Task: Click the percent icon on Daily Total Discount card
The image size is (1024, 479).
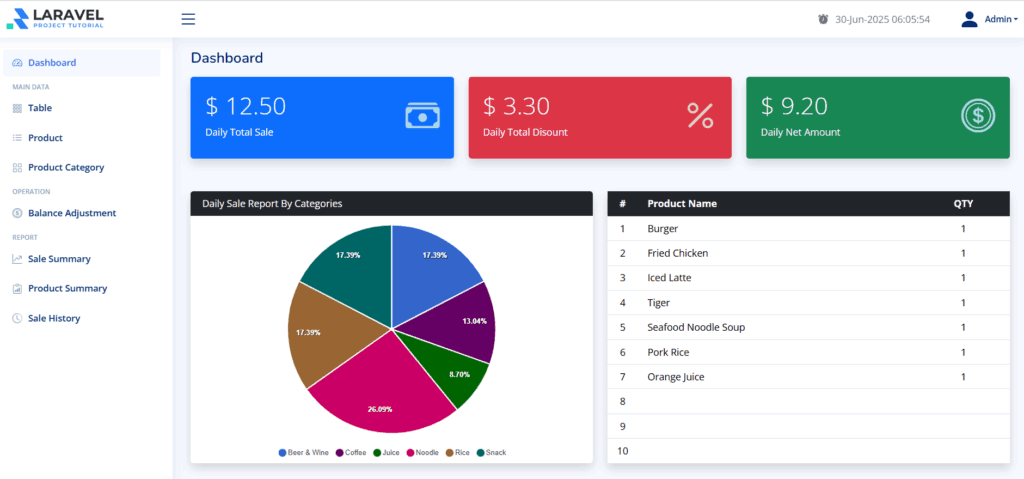Action: click(x=700, y=116)
